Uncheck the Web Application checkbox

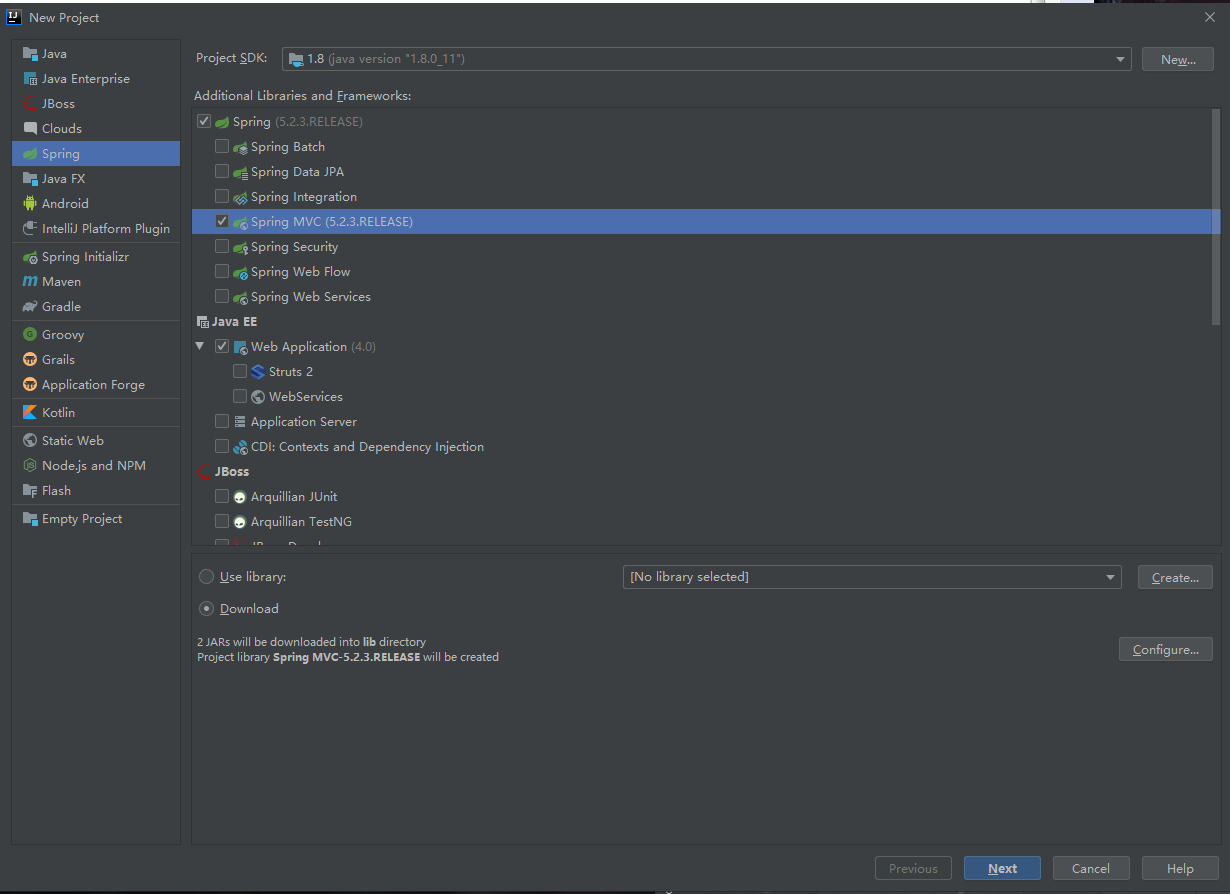coord(222,346)
